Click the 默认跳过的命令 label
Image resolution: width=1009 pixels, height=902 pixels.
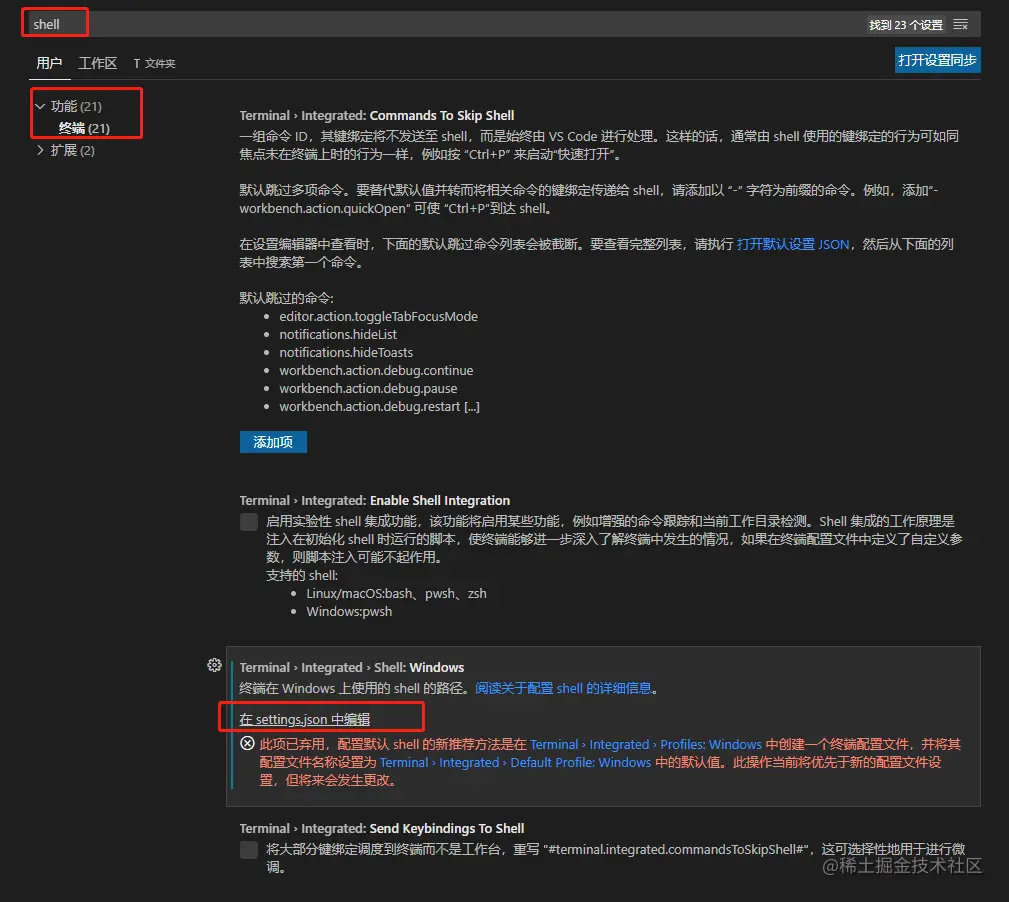pyautogui.click(x=286, y=299)
